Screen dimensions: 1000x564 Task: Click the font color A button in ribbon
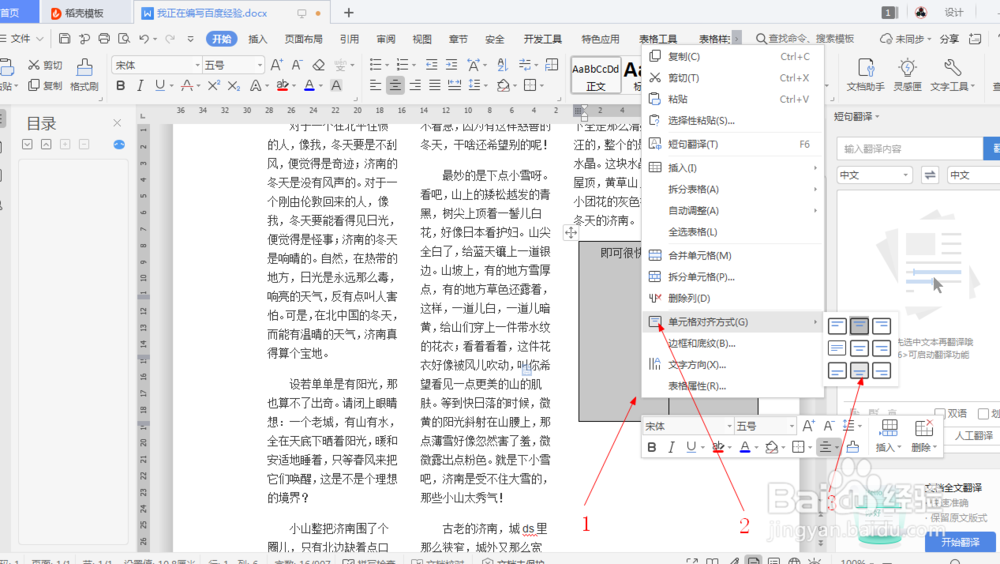309,85
